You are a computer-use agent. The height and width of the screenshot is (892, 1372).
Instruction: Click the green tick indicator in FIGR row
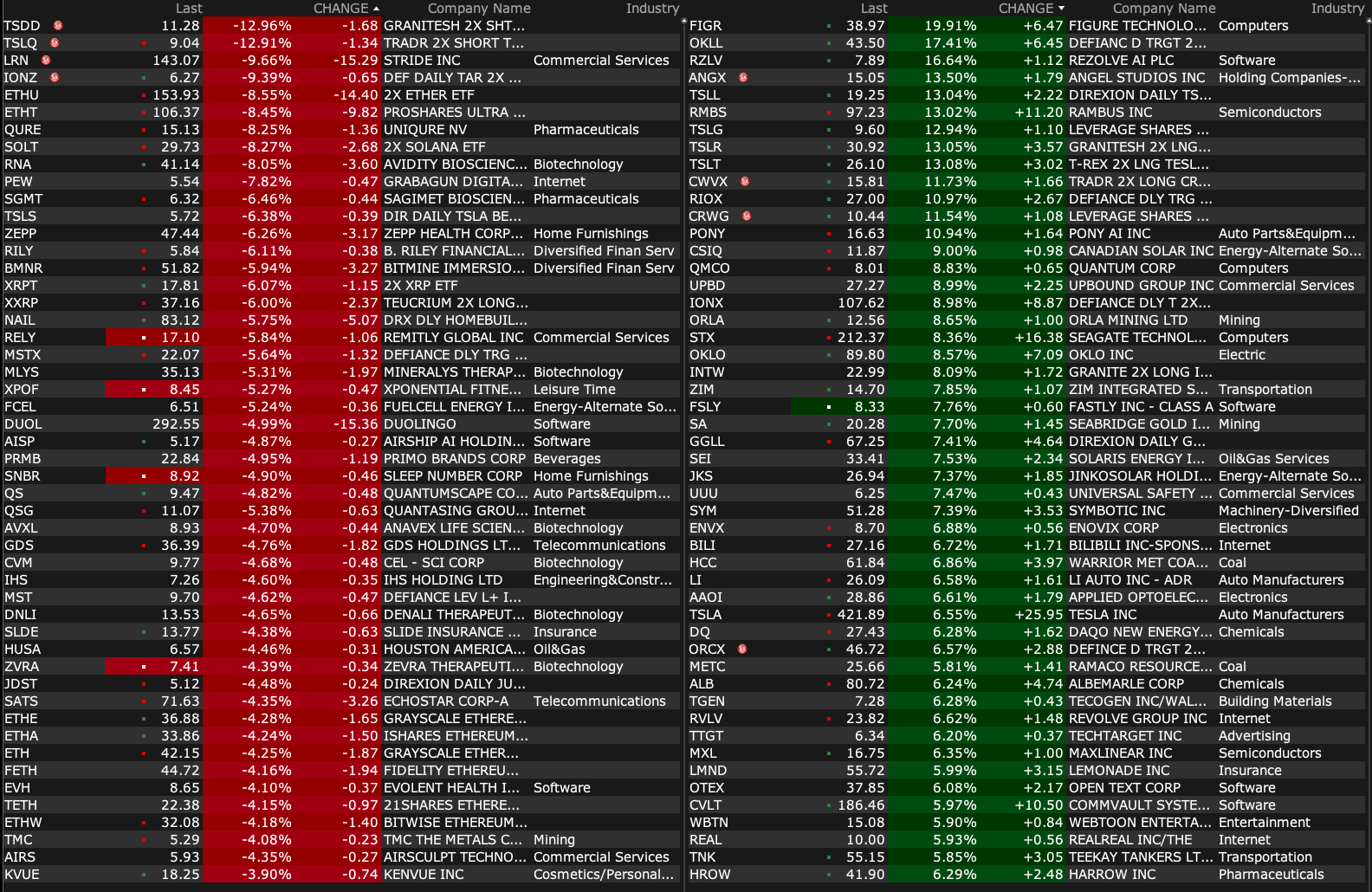coord(829,26)
